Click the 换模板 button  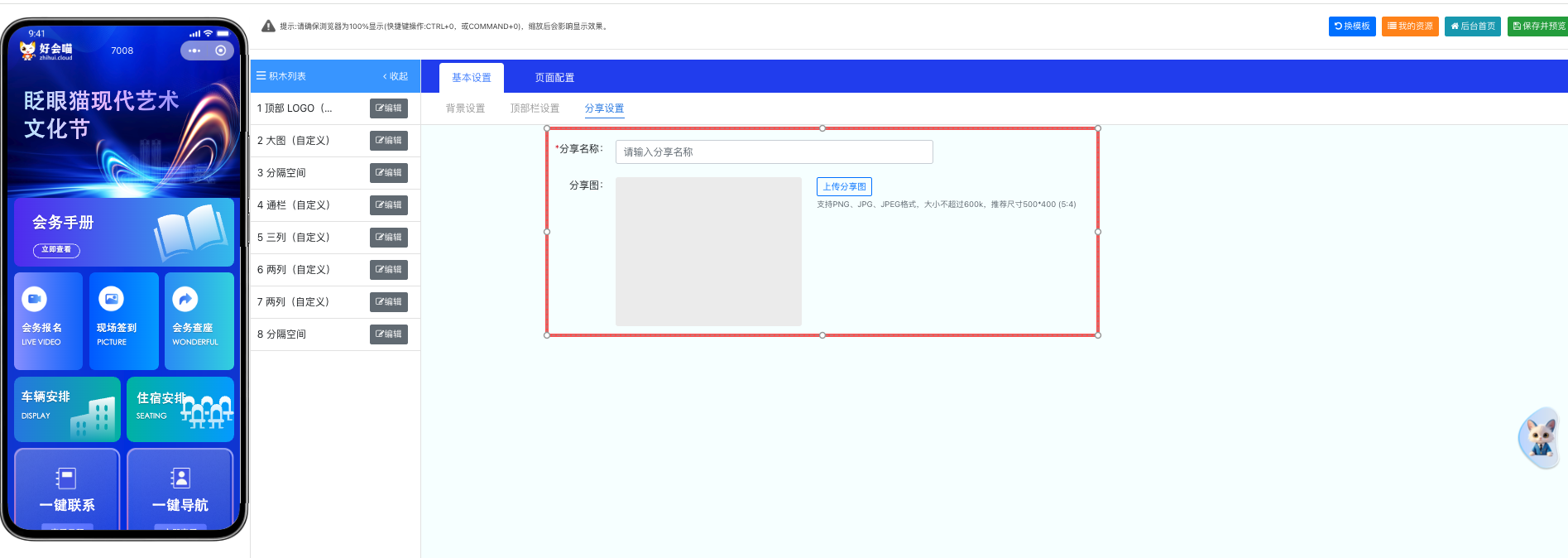(x=1352, y=26)
